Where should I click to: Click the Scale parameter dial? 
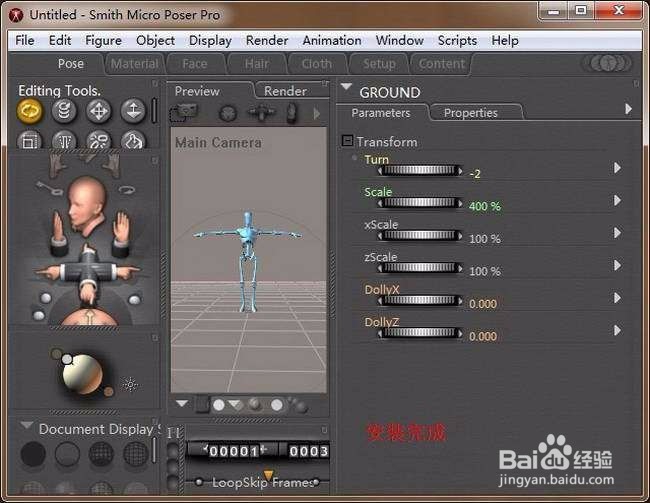tap(420, 203)
